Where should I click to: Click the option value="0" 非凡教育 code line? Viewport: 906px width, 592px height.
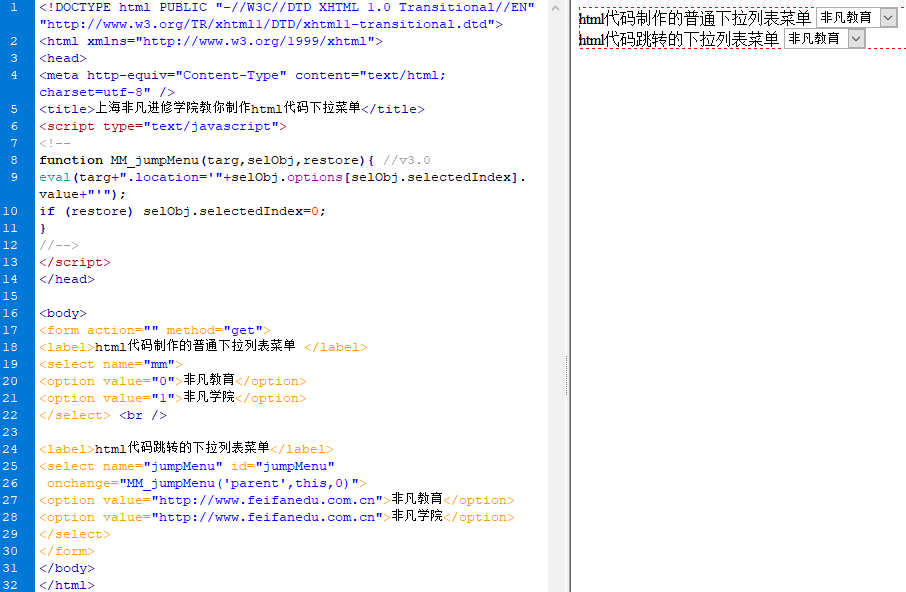(173, 381)
